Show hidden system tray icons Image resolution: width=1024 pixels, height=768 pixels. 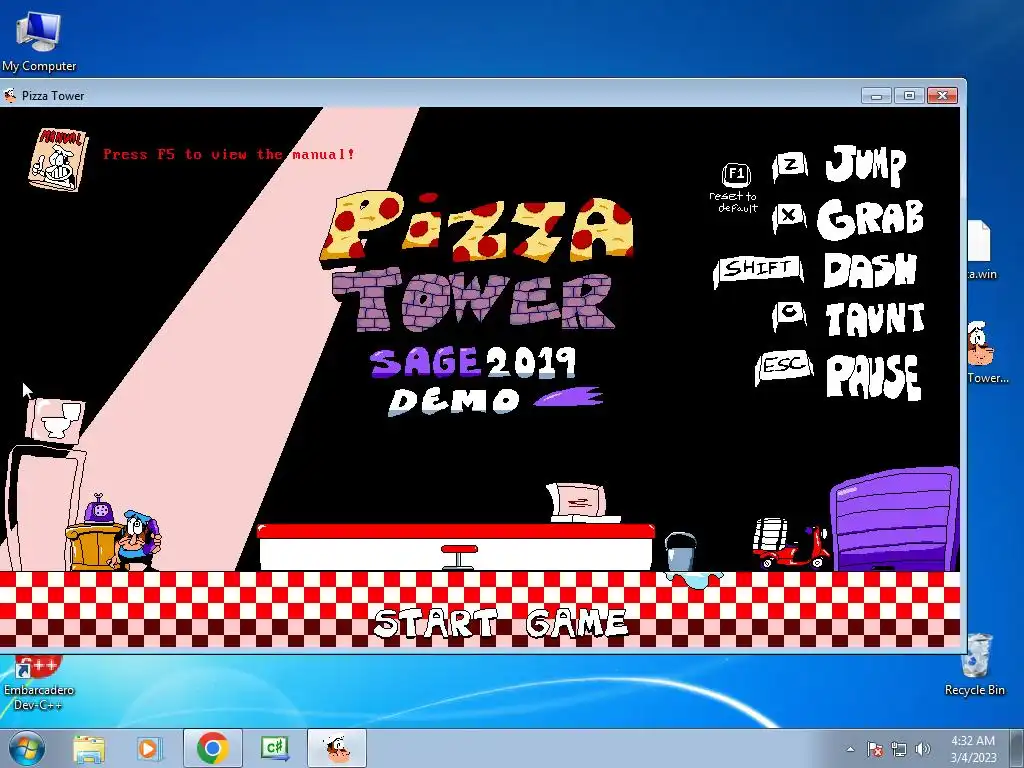pos(850,749)
